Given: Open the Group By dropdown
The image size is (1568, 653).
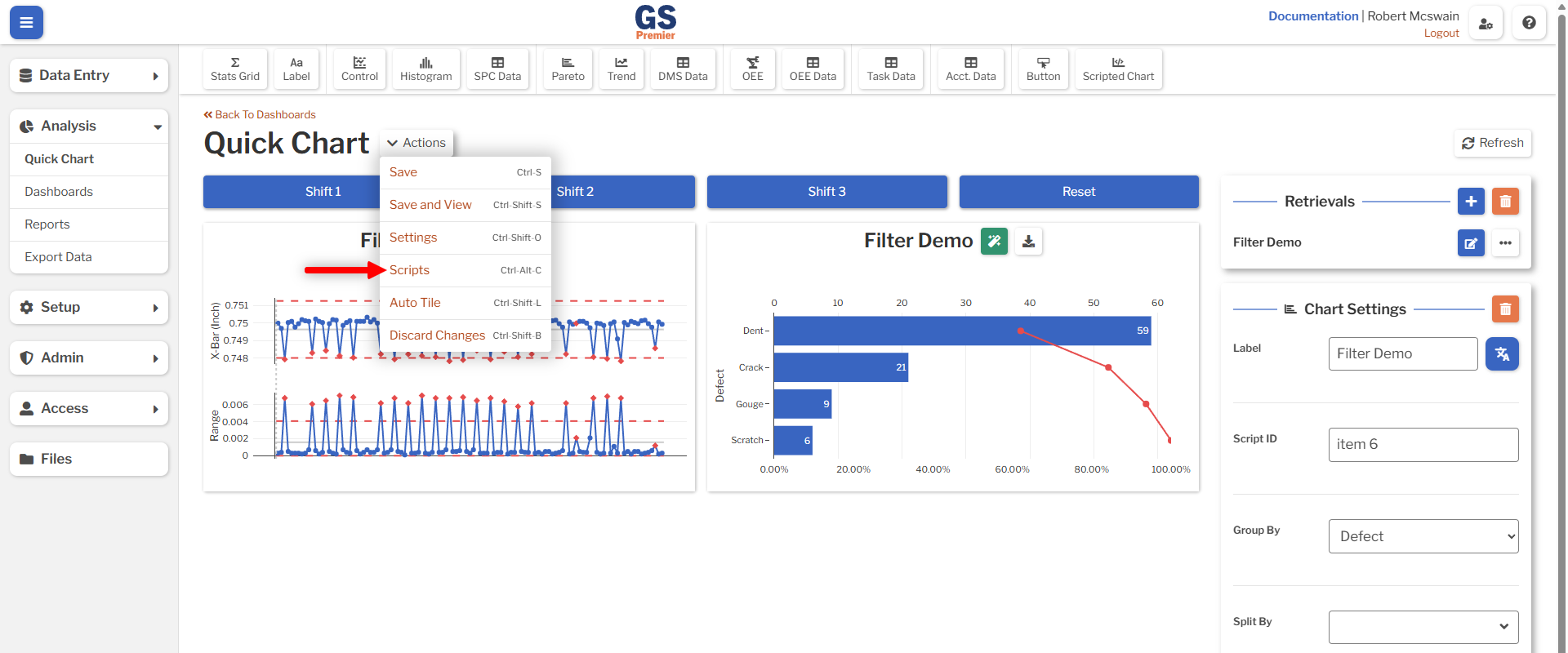Looking at the screenshot, I should click(1423, 536).
